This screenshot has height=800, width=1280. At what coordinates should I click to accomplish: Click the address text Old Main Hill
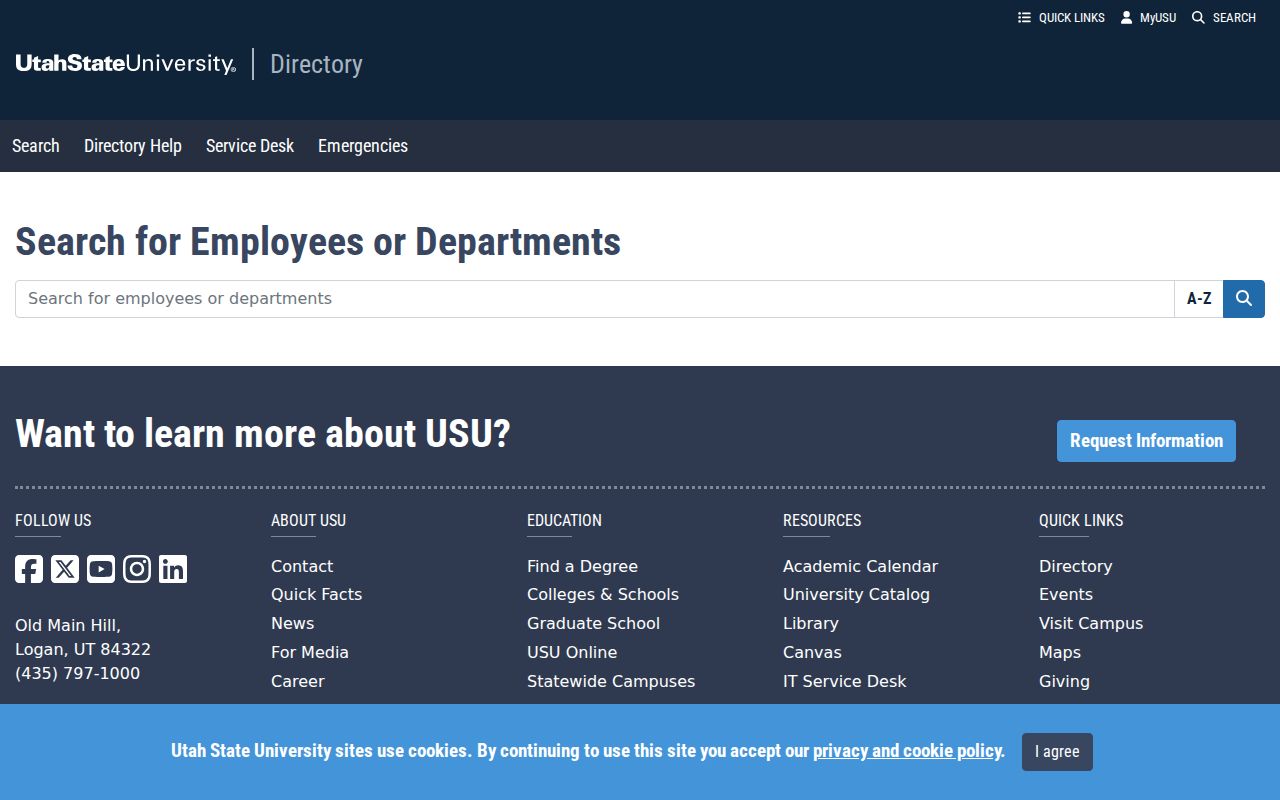pyautogui.click(x=68, y=625)
